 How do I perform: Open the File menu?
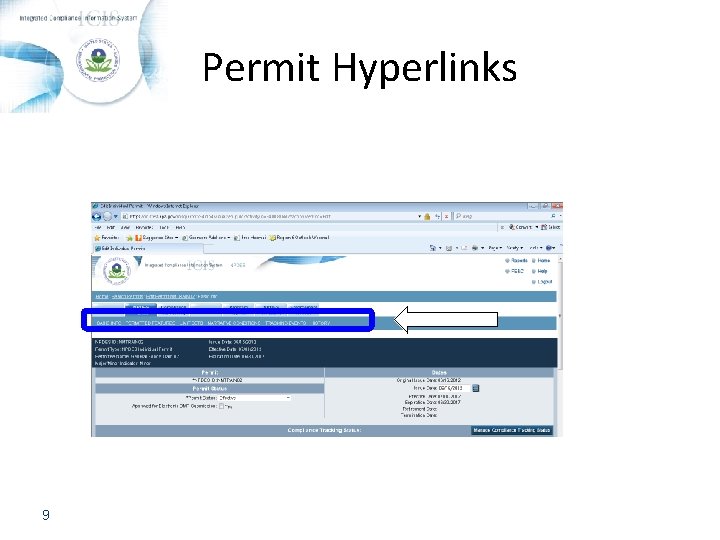click(x=97, y=227)
